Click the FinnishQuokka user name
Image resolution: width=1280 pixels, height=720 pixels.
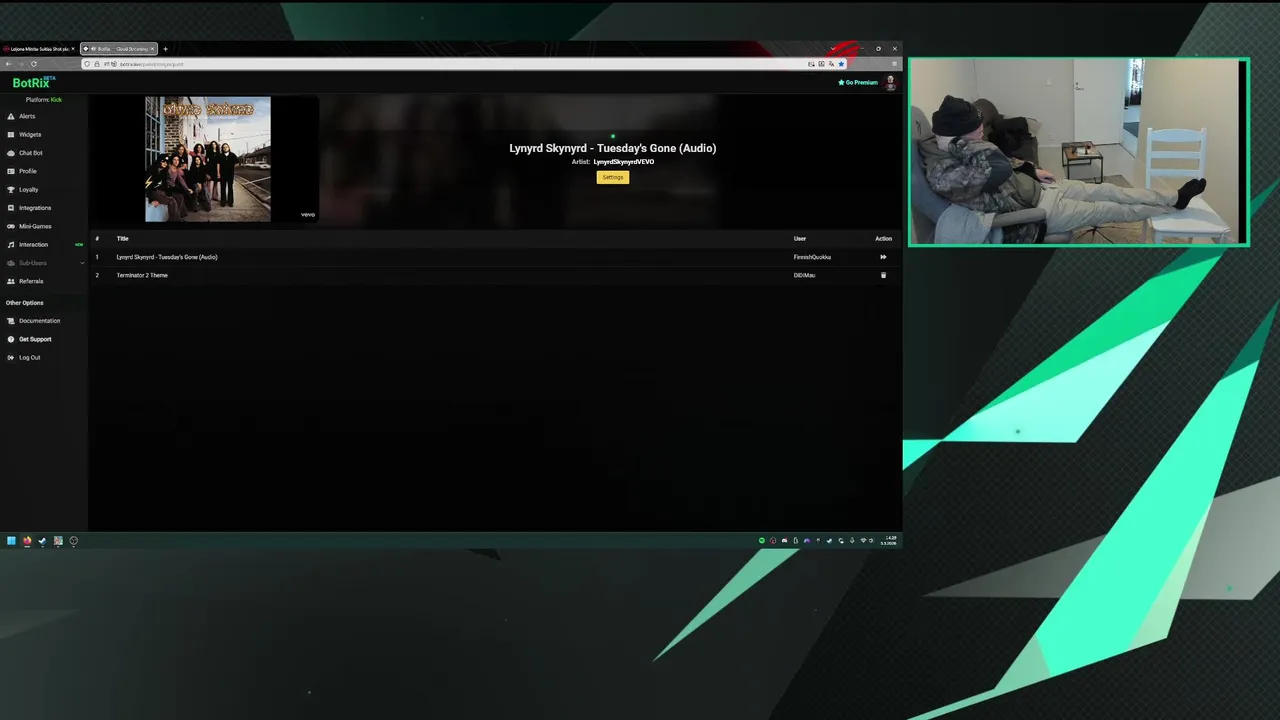[812, 257]
